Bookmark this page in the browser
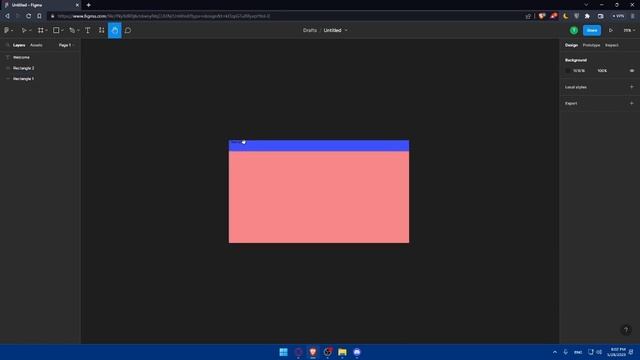Screen dimensions: 640x360 click(x=39, y=16)
